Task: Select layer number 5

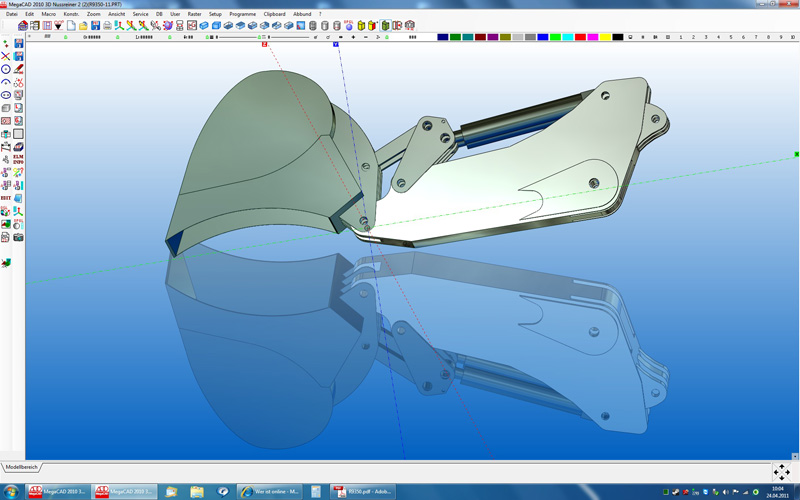Action: (731, 37)
